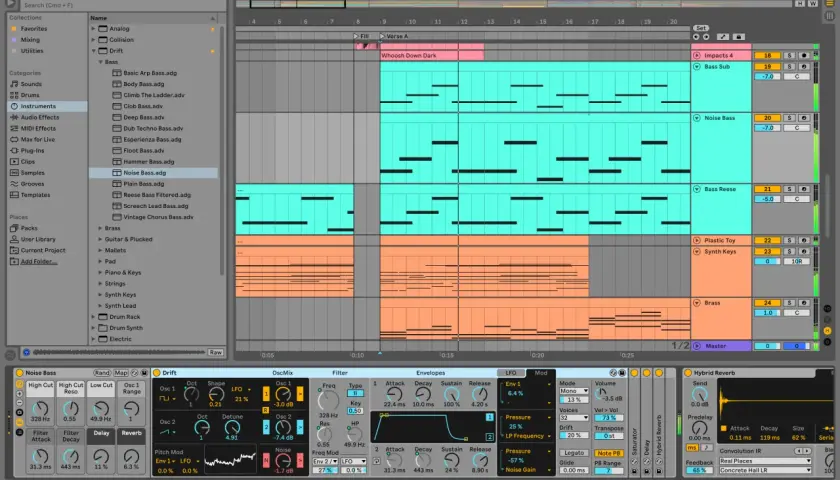Click the Drift device save icon
Image resolution: width=840 pixels, height=480 pixels.
click(x=622, y=373)
